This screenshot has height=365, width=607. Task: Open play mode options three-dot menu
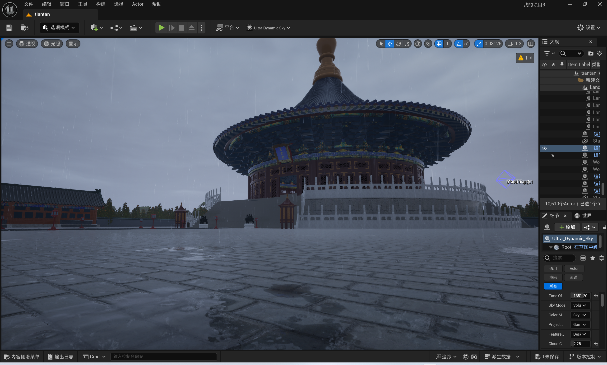click(201, 28)
